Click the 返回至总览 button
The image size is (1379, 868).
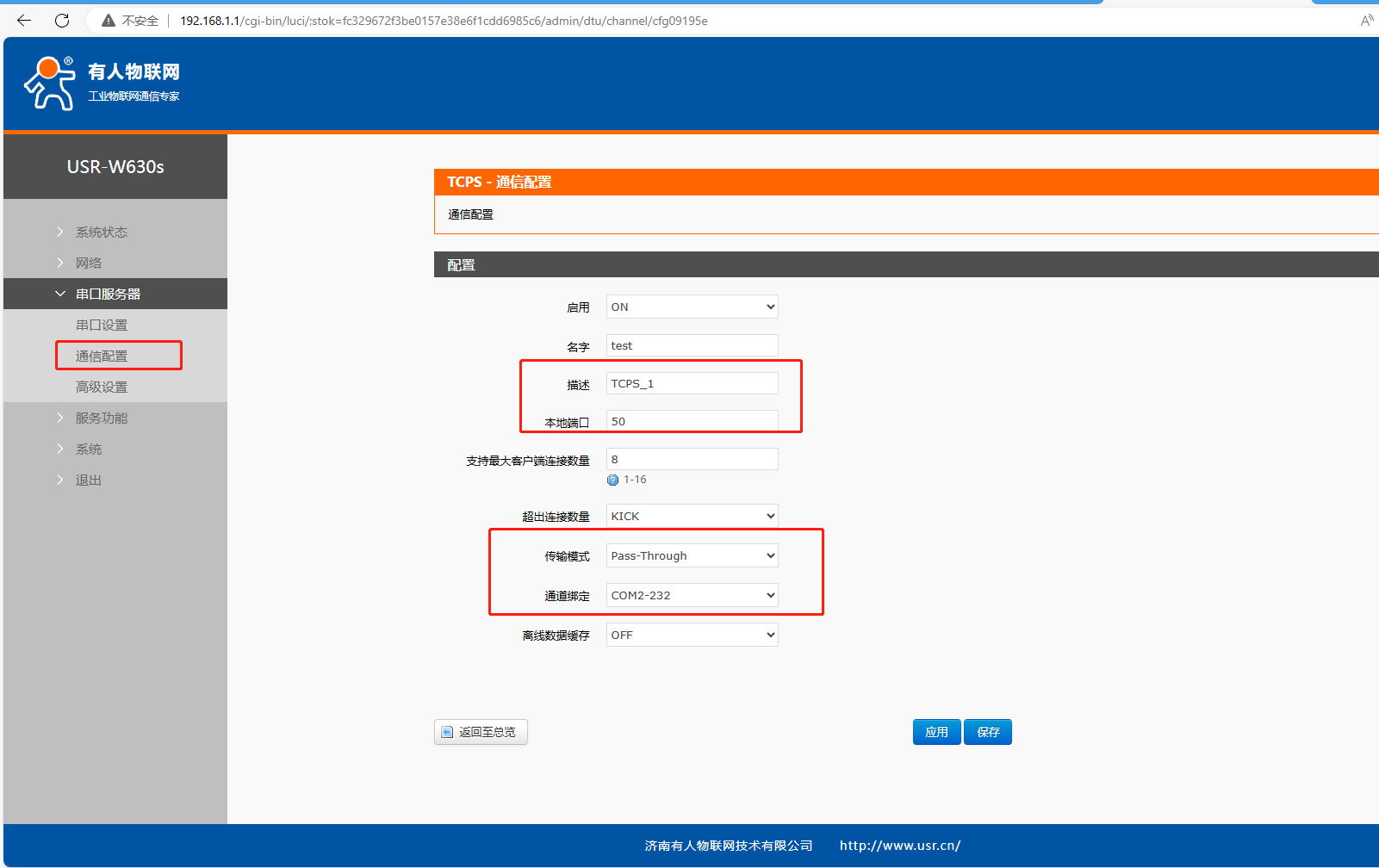point(481,733)
